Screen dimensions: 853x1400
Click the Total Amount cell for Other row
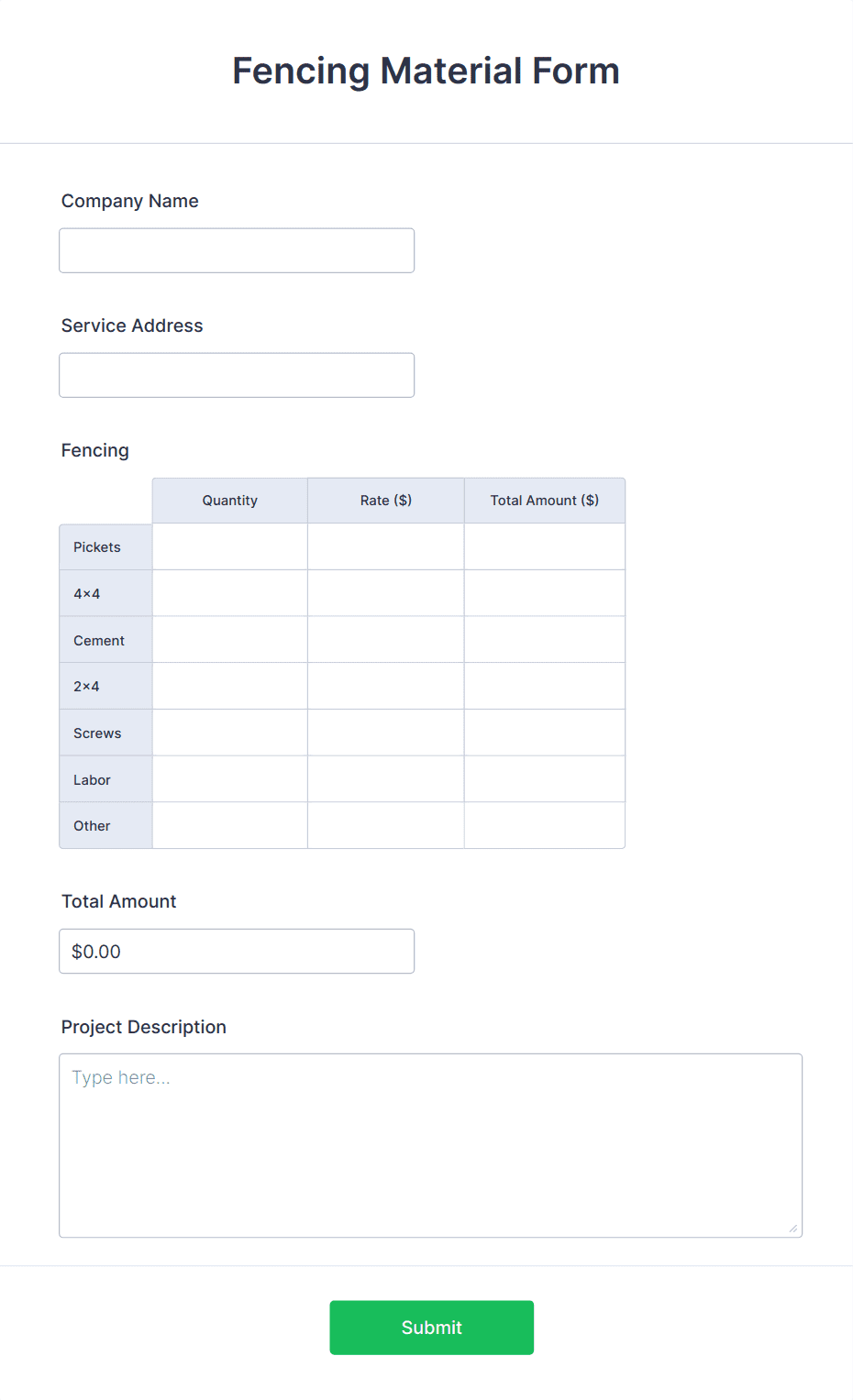pyautogui.click(x=544, y=825)
